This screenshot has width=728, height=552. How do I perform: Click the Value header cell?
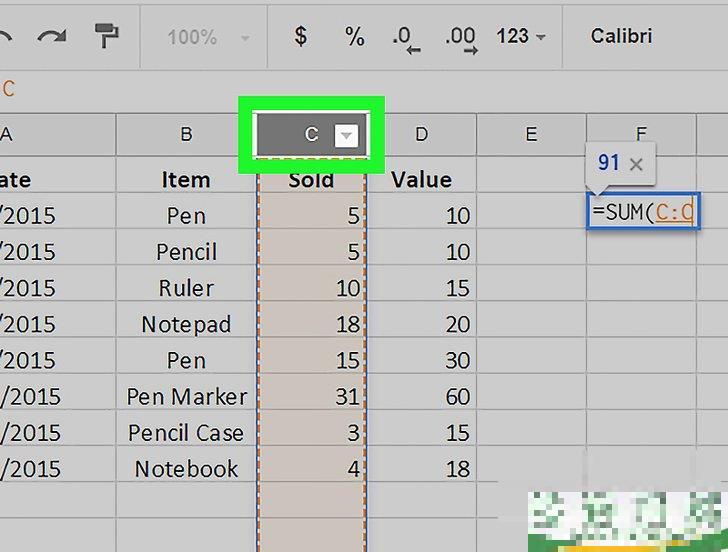click(x=421, y=181)
